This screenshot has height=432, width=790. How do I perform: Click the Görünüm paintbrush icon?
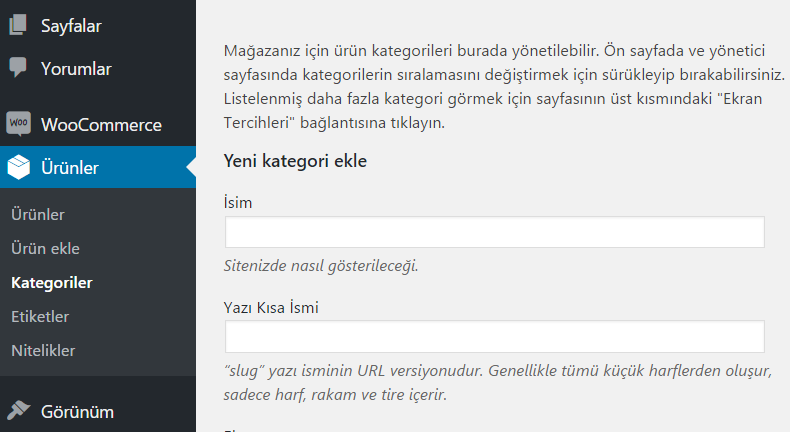pos(18,411)
